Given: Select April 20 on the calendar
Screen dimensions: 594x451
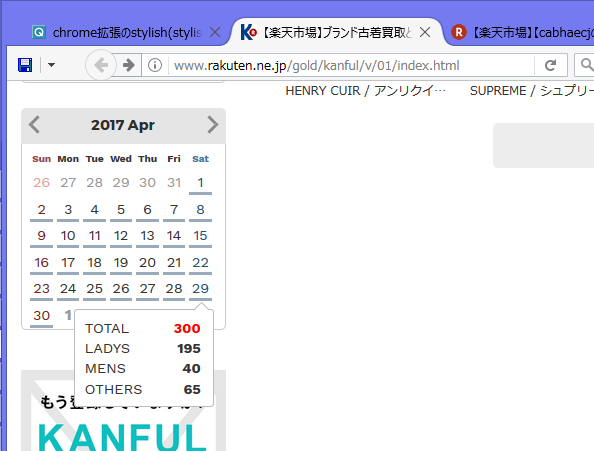Looking at the screenshot, I should 147,263.
